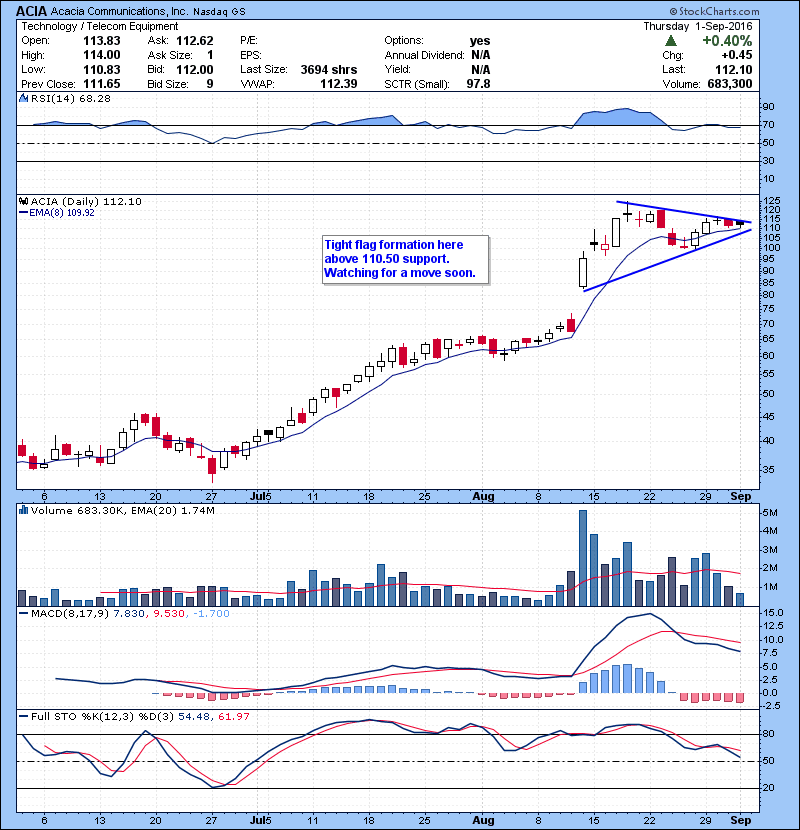
Task: Click the 90 level on RSI axis
Action: [768, 107]
